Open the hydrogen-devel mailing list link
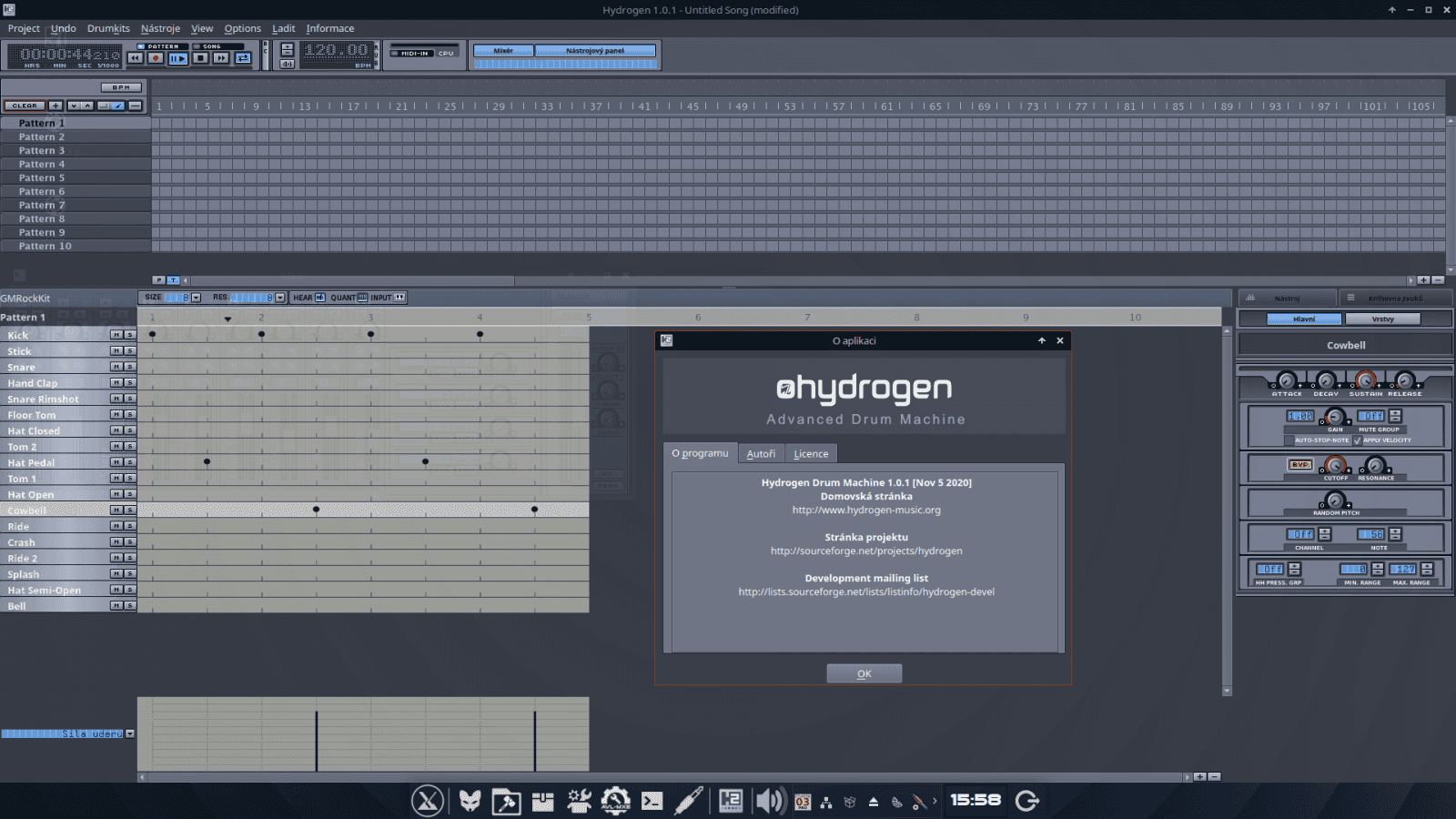Screen dimensions: 1456x819 coord(866,591)
